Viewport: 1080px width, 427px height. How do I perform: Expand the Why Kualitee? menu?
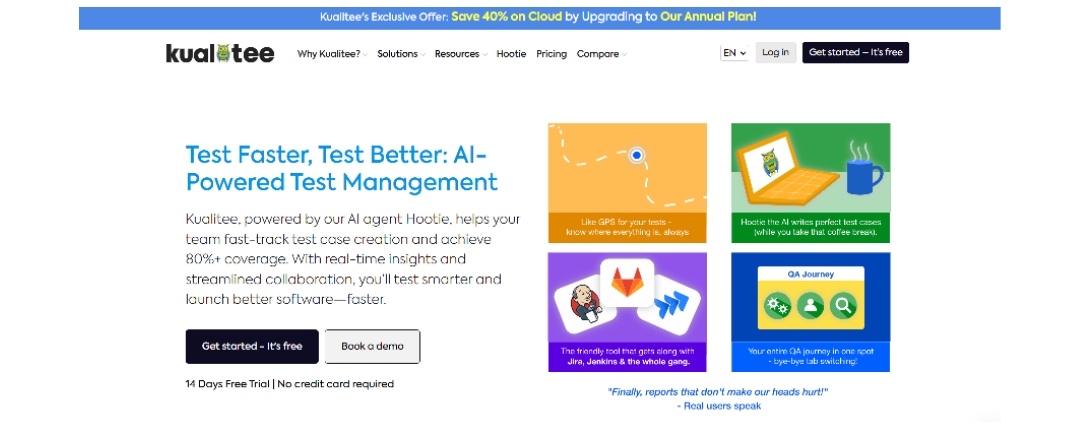click(332, 54)
